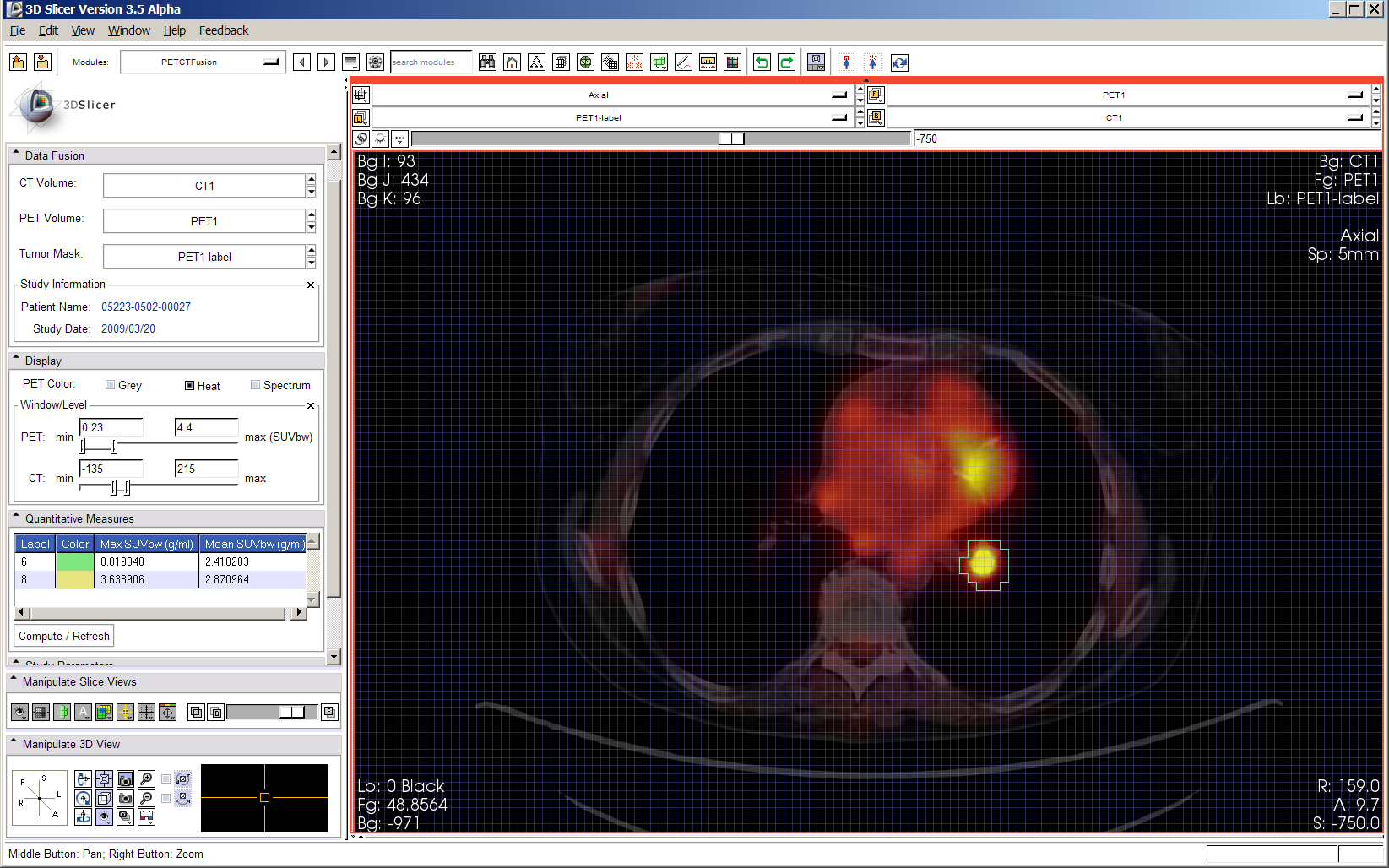The width and height of the screenshot is (1389, 868).
Task: Click the green undo arrow icon
Action: [x=762, y=62]
